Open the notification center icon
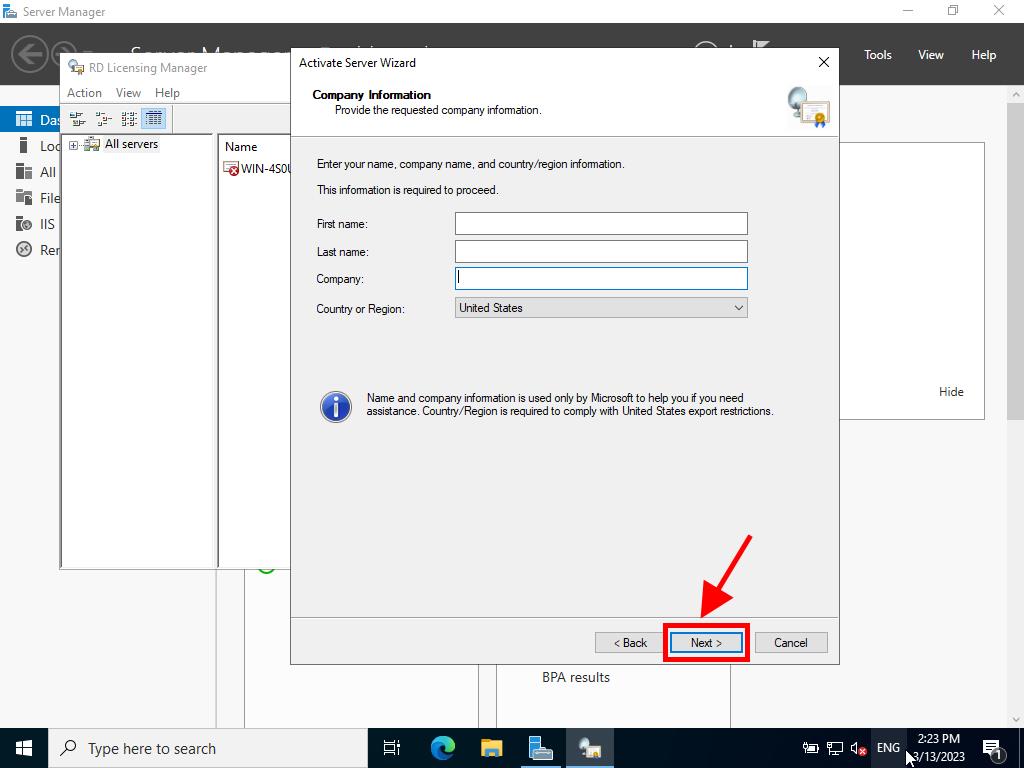Viewport: 1024px width, 768px height. pos(992,748)
